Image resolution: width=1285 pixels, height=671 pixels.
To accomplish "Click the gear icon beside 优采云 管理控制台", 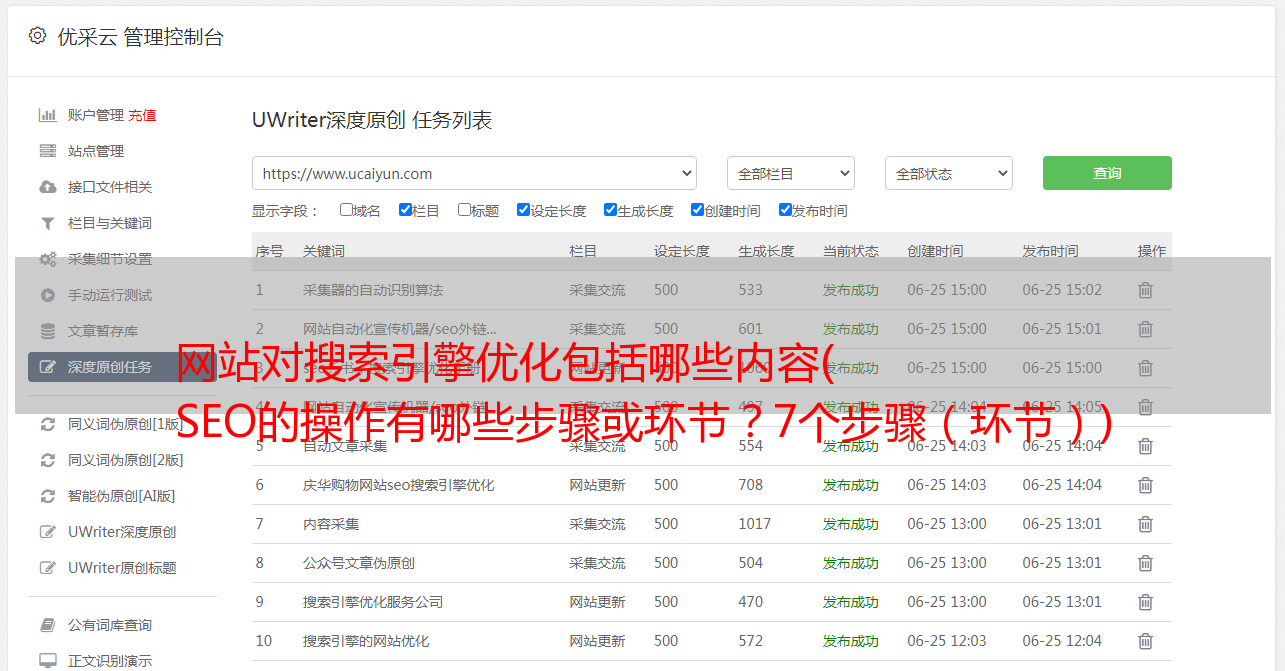I will [x=37, y=36].
